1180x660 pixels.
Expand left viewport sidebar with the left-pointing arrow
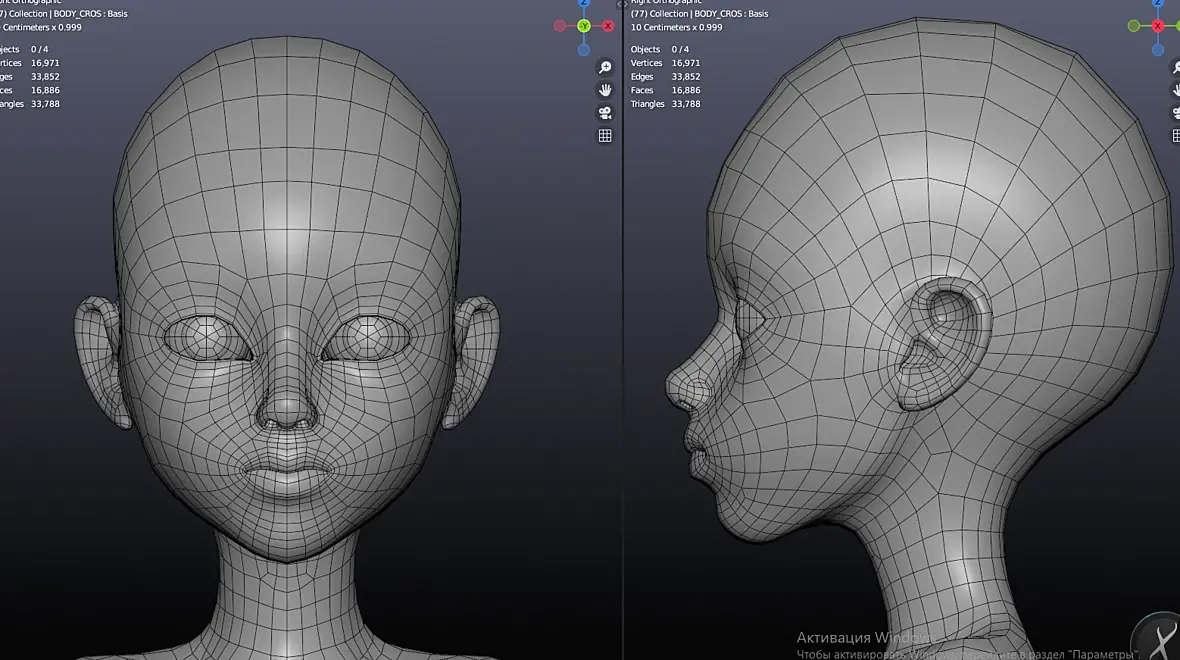(x=618, y=5)
